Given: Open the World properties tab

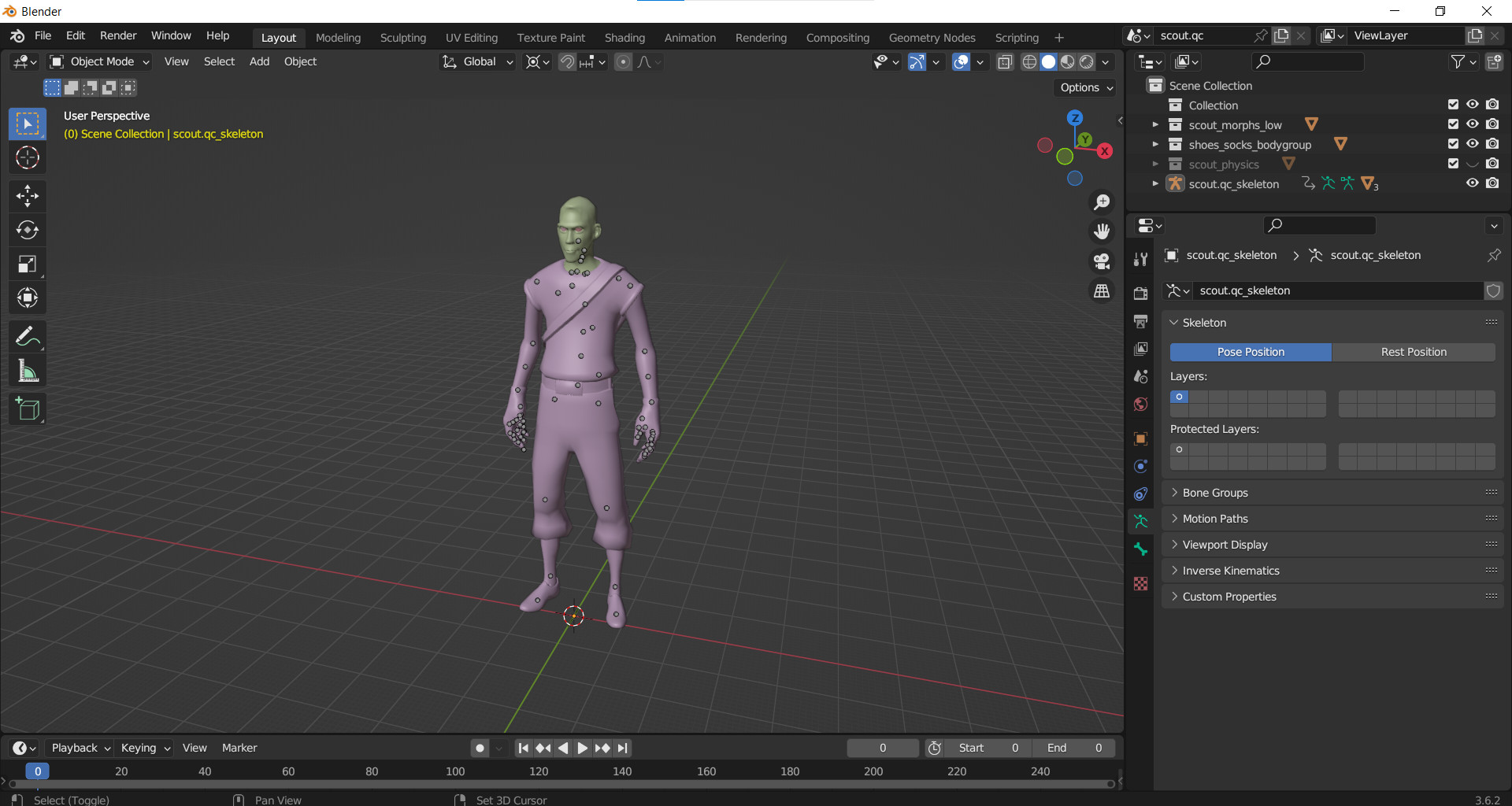Looking at the screenshot, I should (1140, 404).
